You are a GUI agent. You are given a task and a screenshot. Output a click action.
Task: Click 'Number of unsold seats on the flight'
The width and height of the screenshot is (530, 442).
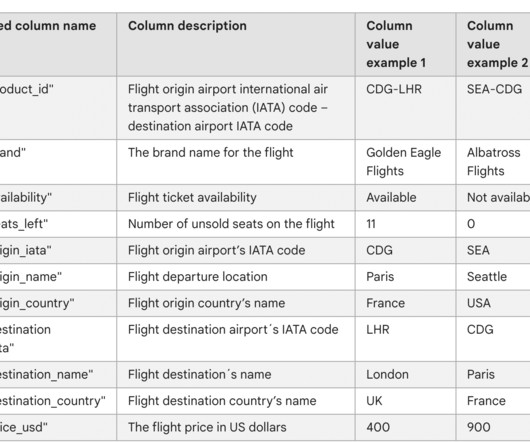(231, 224)
